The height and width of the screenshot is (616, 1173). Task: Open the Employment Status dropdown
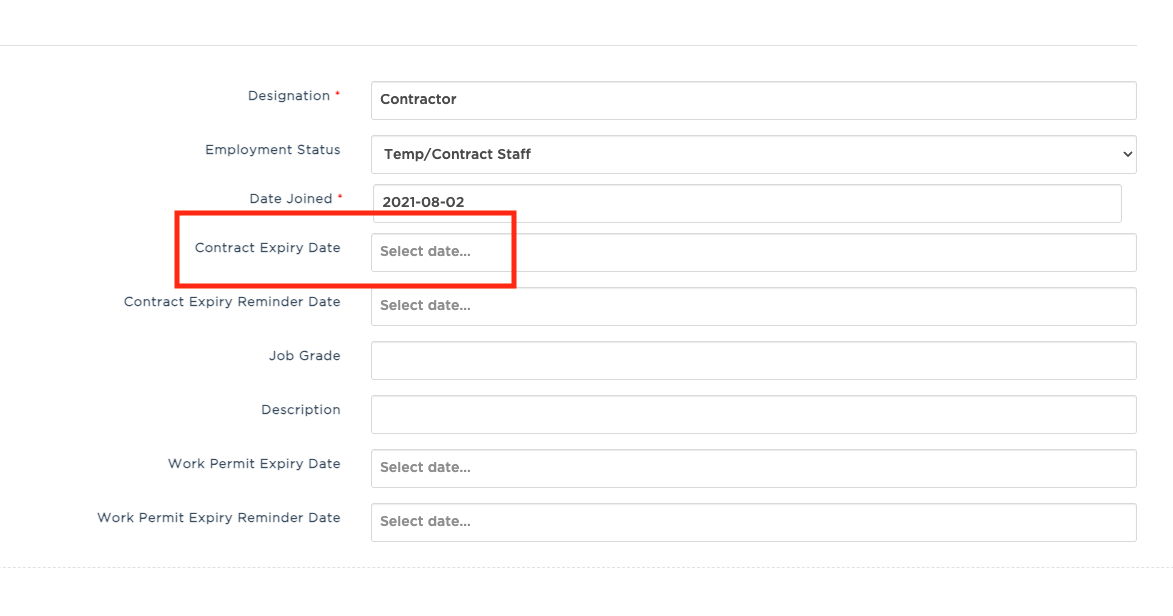tap(753, 154)
